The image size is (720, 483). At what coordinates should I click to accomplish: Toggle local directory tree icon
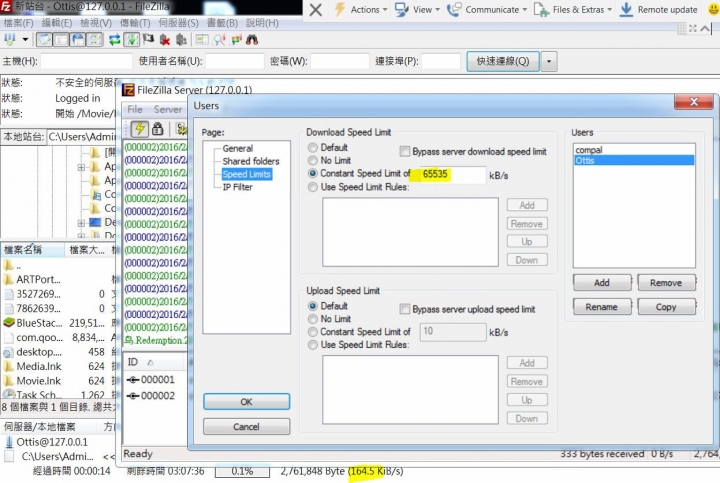coord(61,40)
